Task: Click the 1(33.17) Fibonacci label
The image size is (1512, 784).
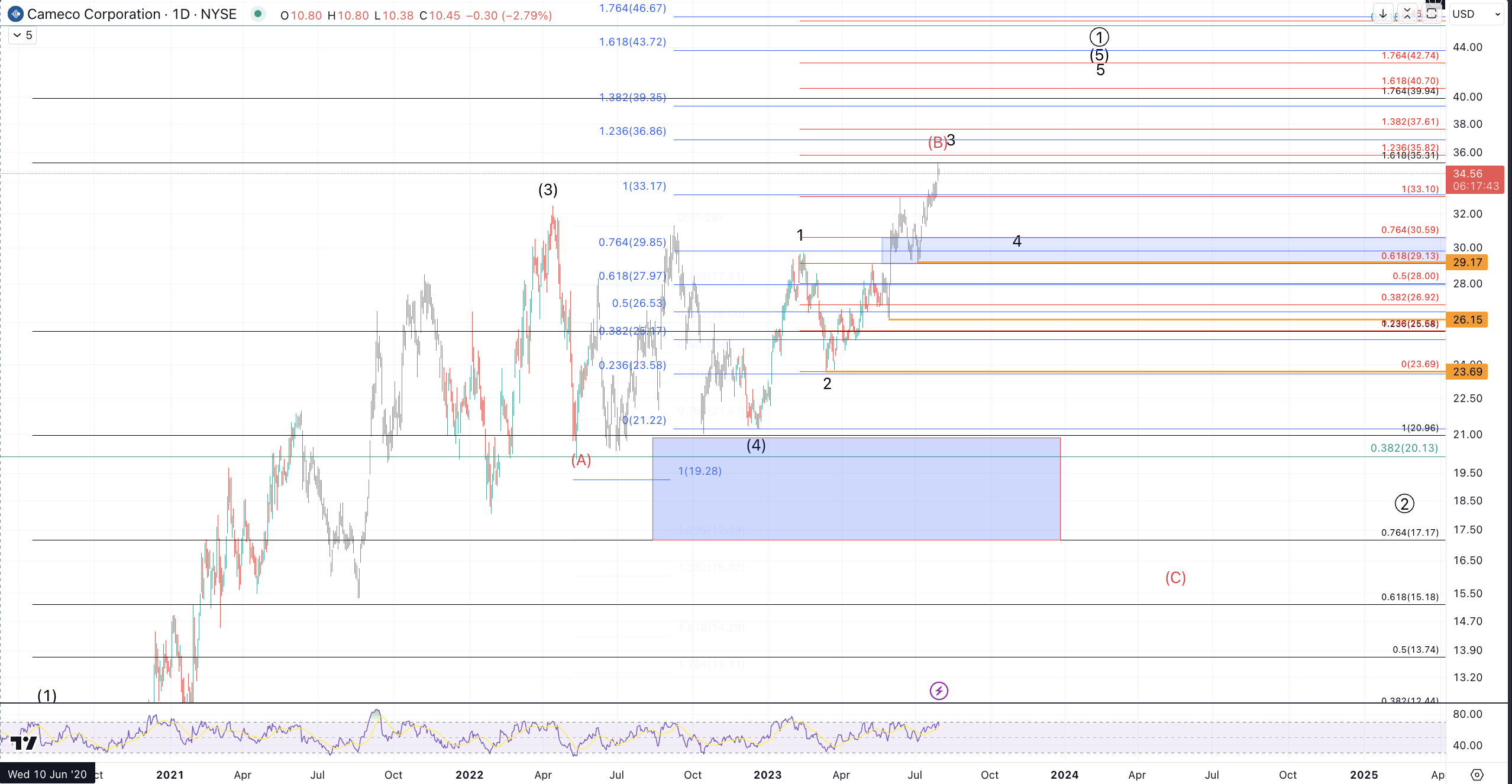Action: coord(644,186)
